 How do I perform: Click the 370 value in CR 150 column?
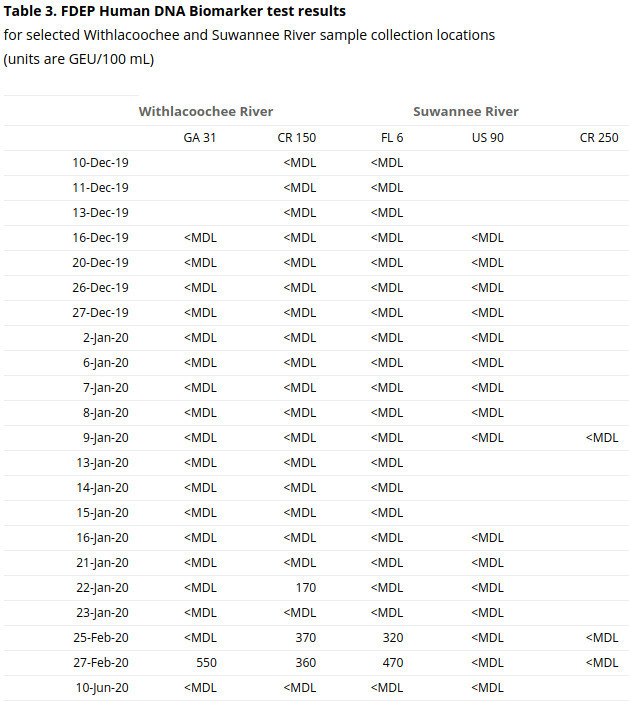[x=304, y=637]
